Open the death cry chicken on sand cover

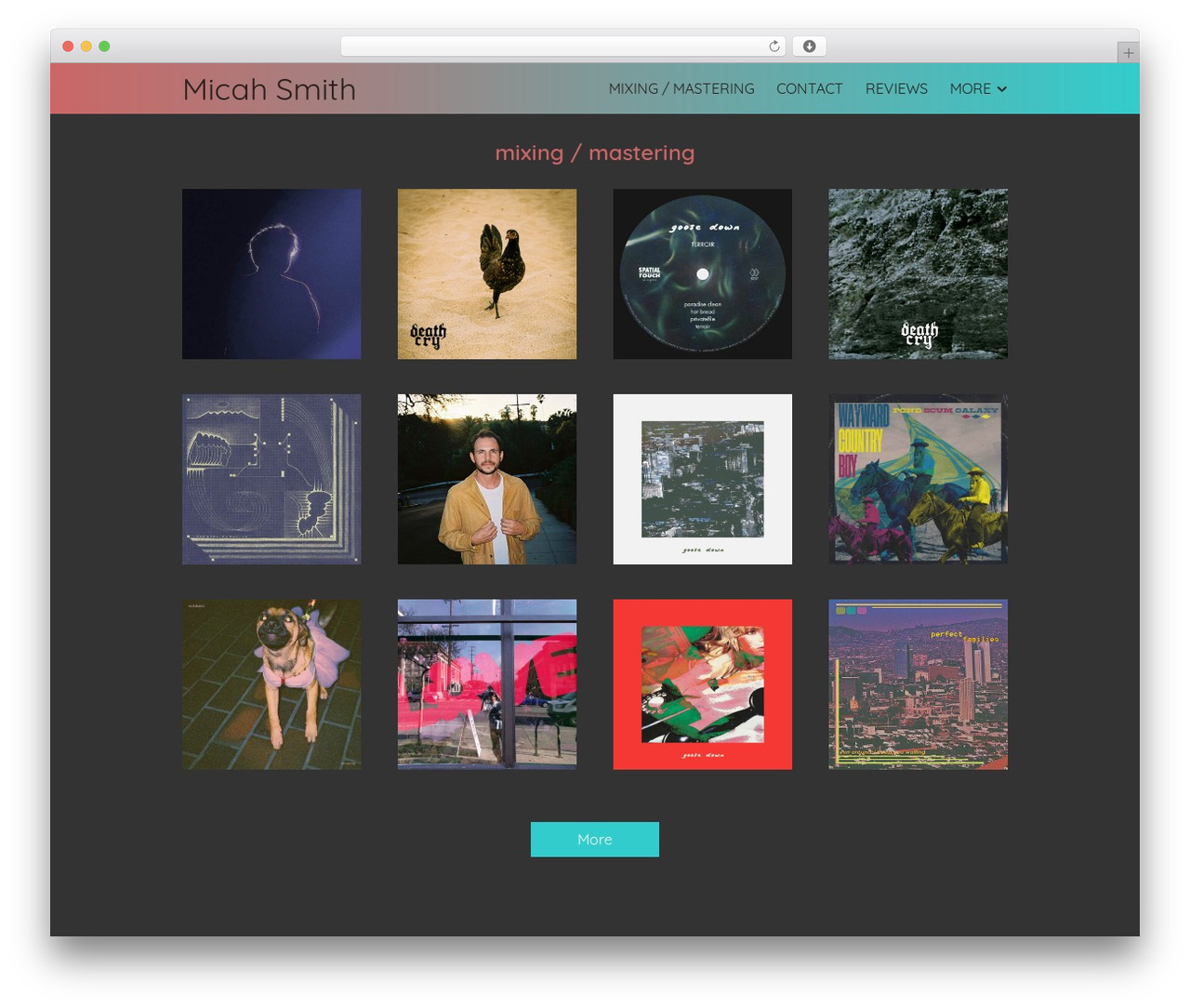click(x=487, y=274)
